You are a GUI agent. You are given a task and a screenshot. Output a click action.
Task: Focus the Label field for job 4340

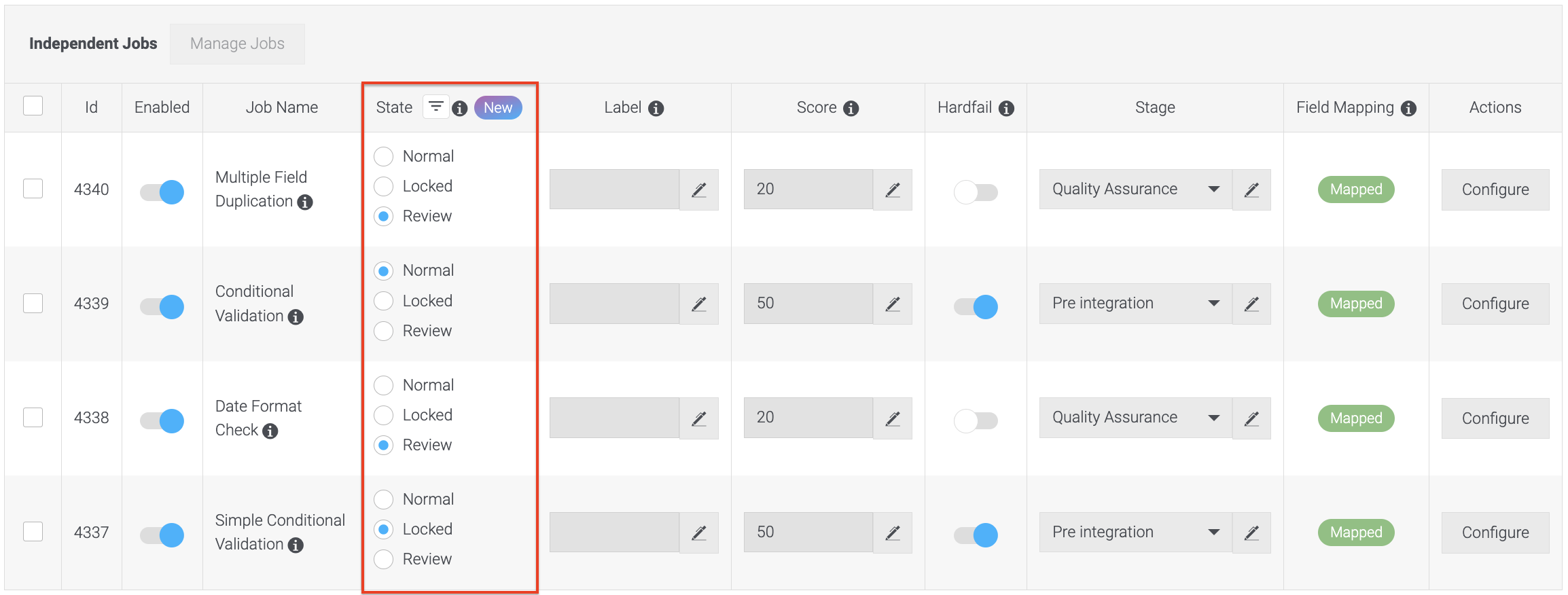614,190
